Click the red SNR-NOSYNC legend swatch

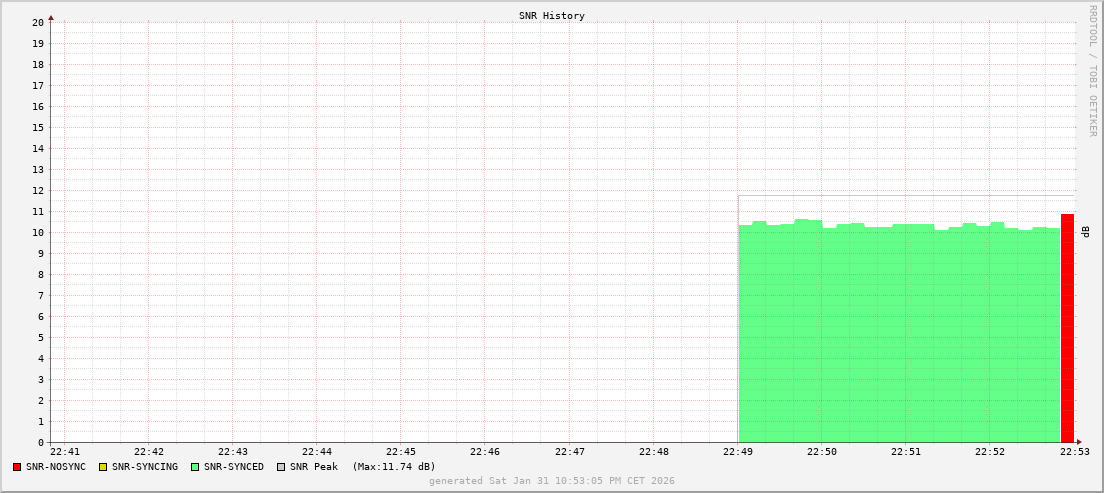[x=17, y=467]
